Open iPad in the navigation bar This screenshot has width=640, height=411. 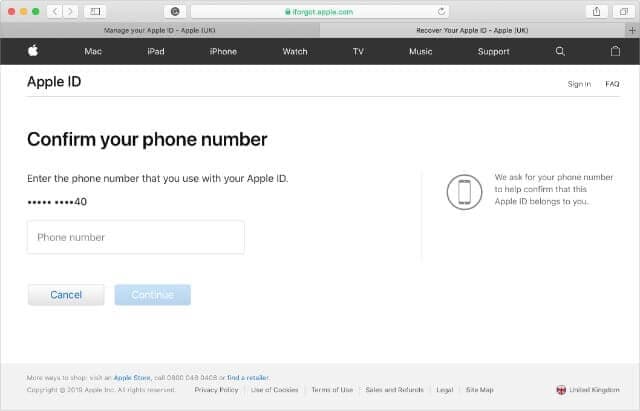156,51
